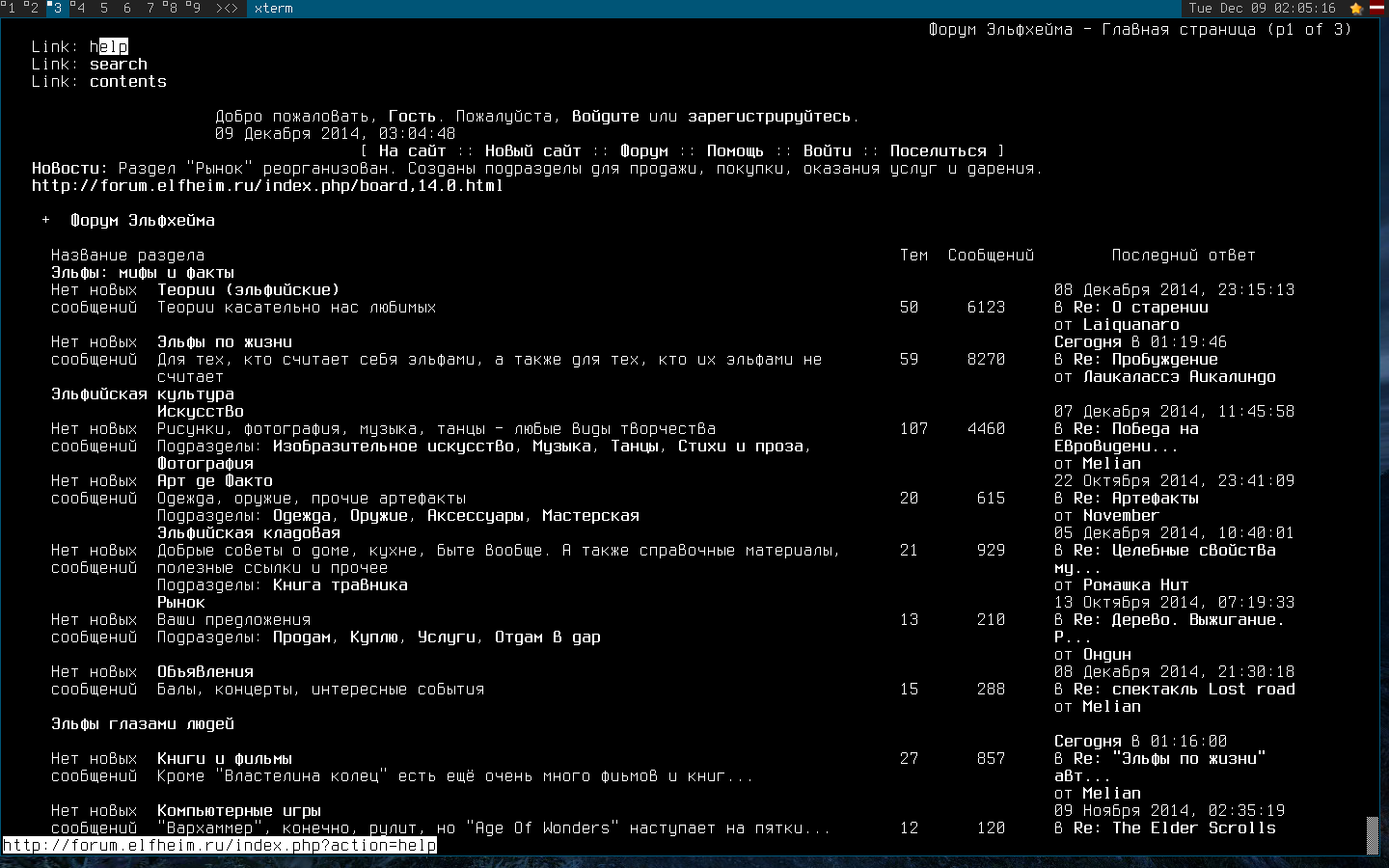The width and height of the screenshot is (1389, 868).
Task: Follow the board,14.0.html news URL
Action: pyautogui.click(x=267, y=185)
